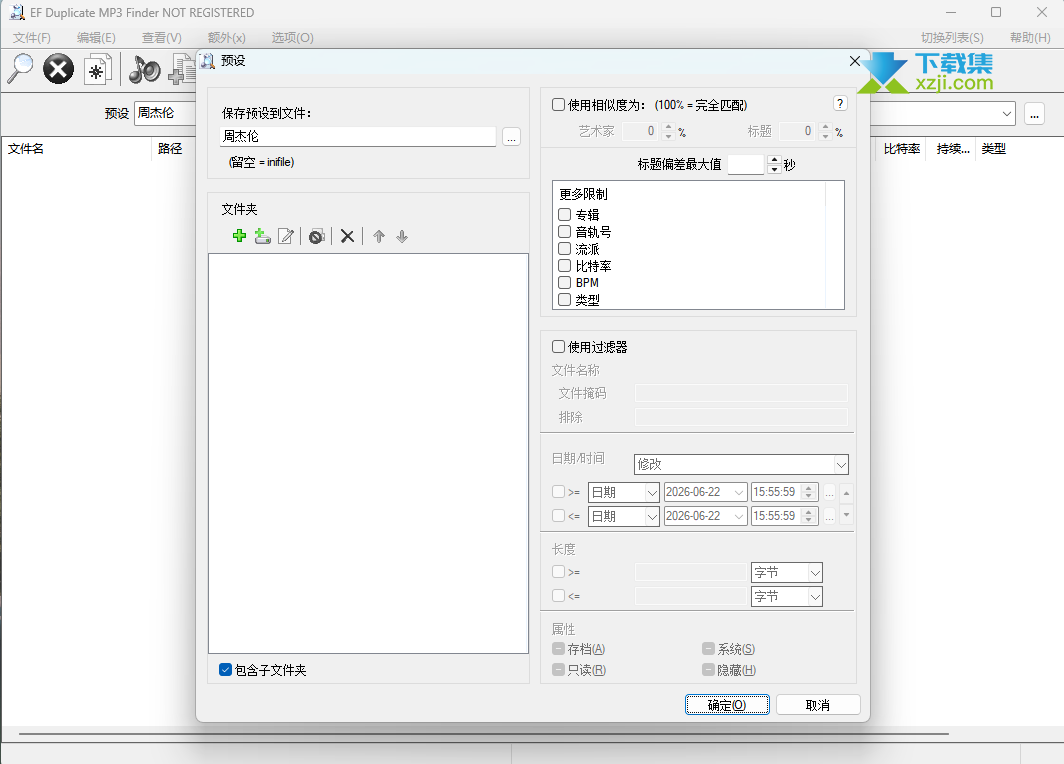Open the 字节 unit dropdown in length <= row
1064x764 pixels.
click(787, 596)
